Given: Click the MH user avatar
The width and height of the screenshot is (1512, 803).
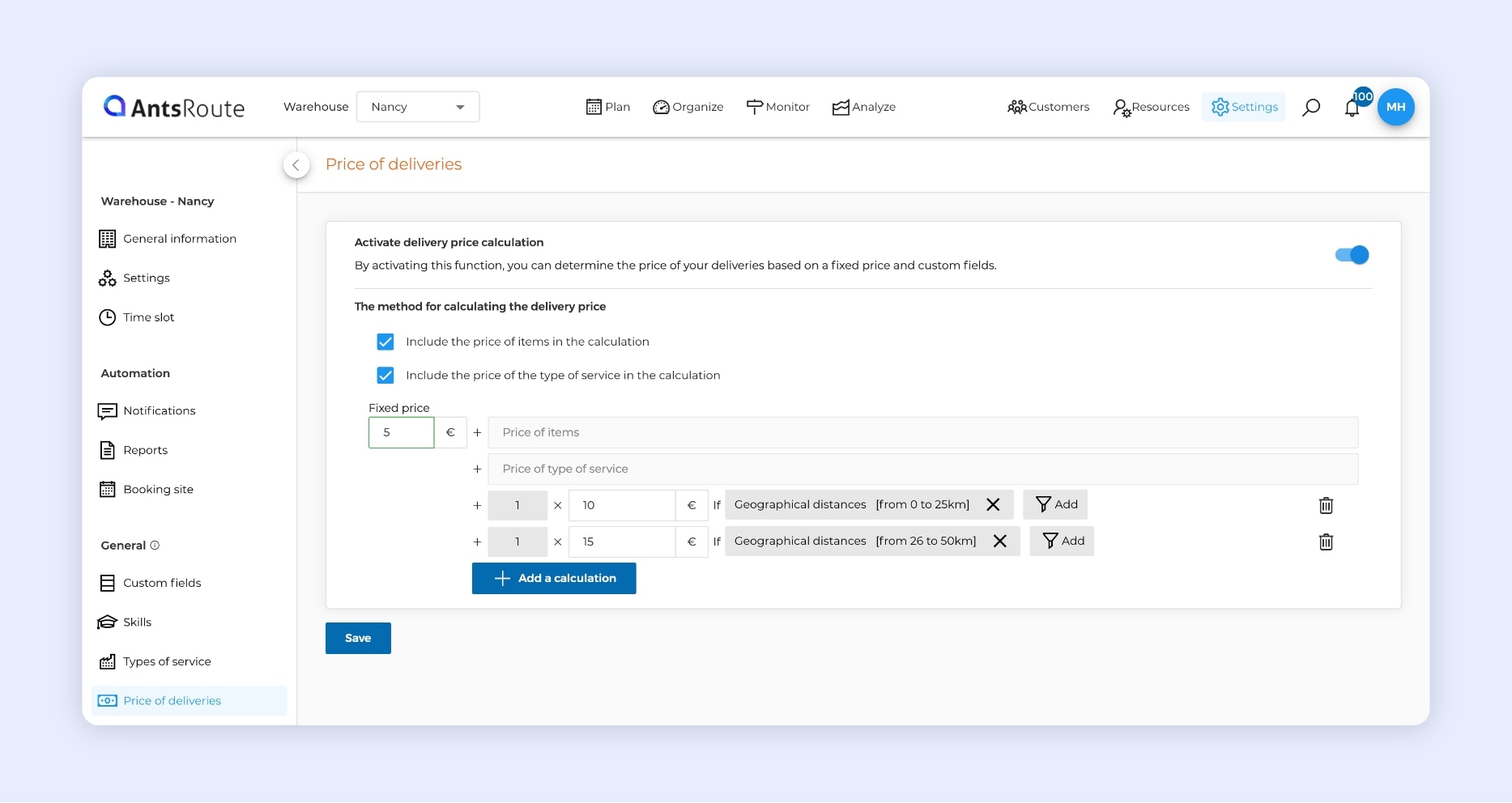Looking at the screenshot, I should pos(1395,107).
